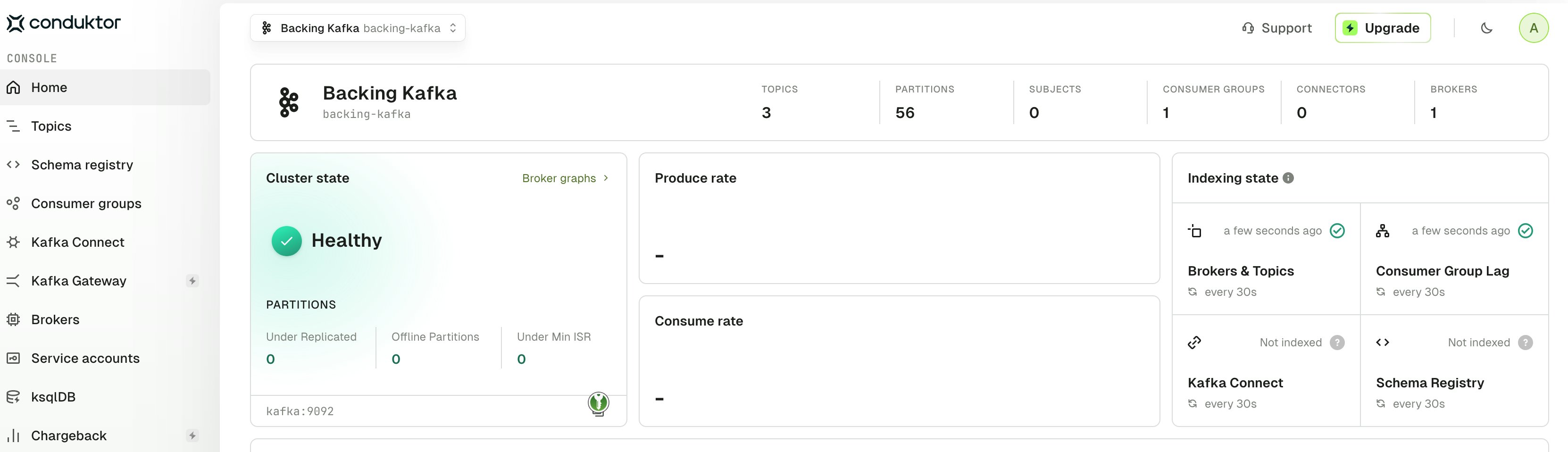Click the Kafka Connect indexing title
The width and height of the screenshot is (1568, 452).
[x=1235, y=383]
